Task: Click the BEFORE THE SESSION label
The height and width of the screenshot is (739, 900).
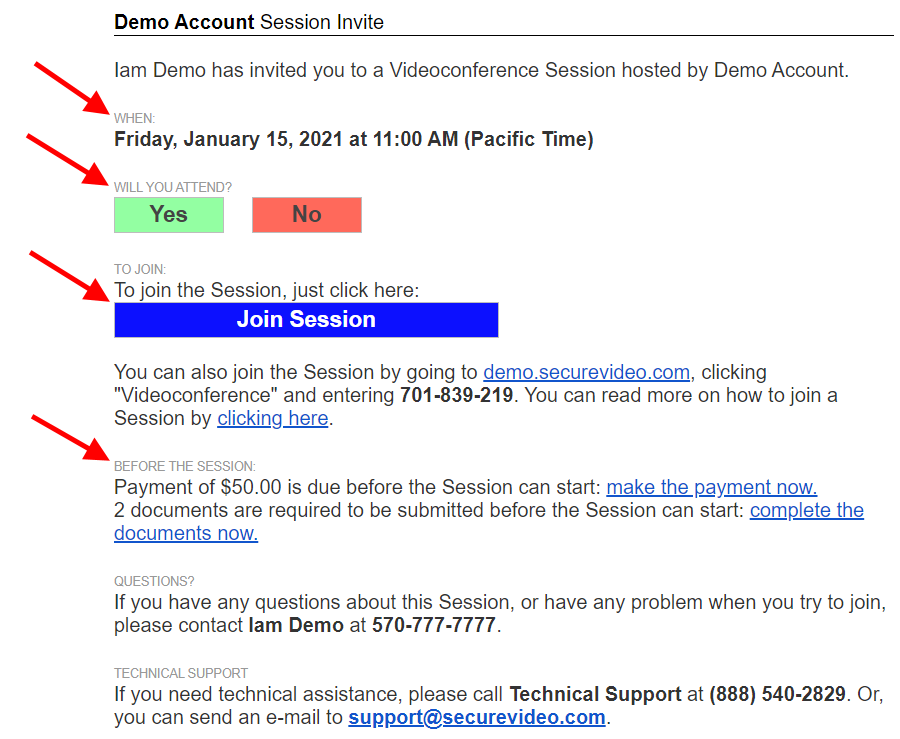Action: tap(185, 466)
